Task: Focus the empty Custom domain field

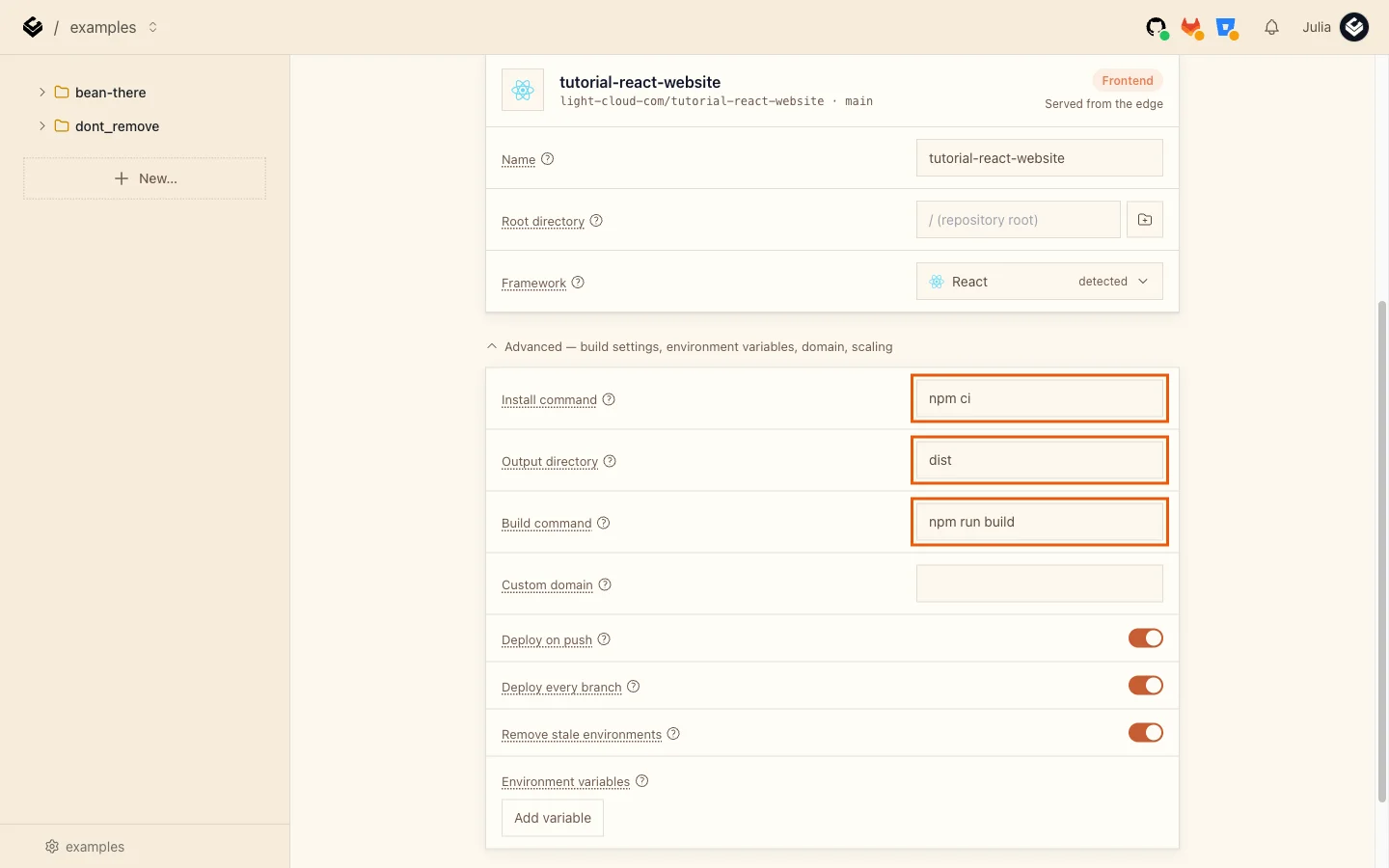Action: coord(1040,583)
